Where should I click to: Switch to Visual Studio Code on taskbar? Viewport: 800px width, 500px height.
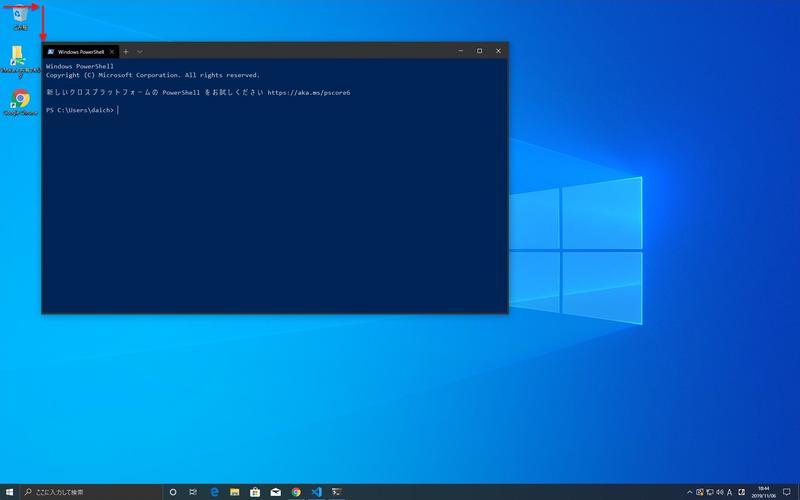point(316,492)
